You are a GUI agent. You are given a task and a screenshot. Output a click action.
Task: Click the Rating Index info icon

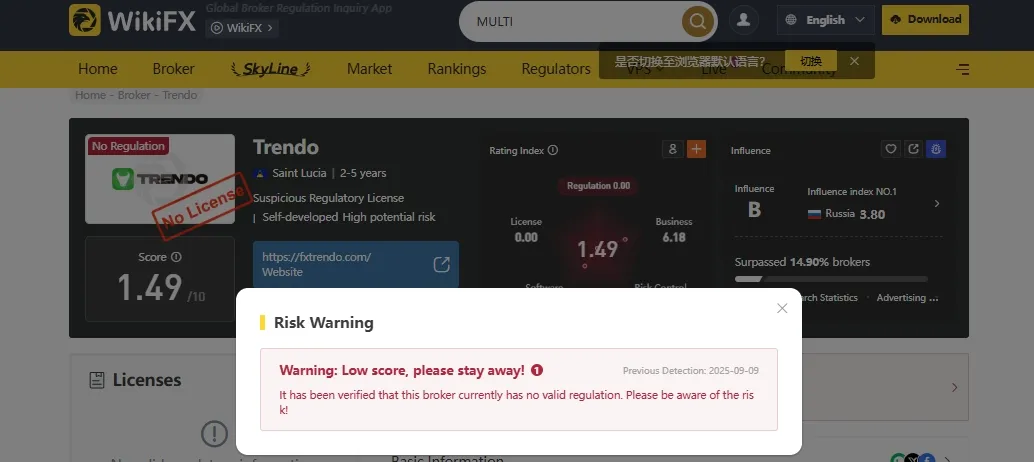coord(553,150)
